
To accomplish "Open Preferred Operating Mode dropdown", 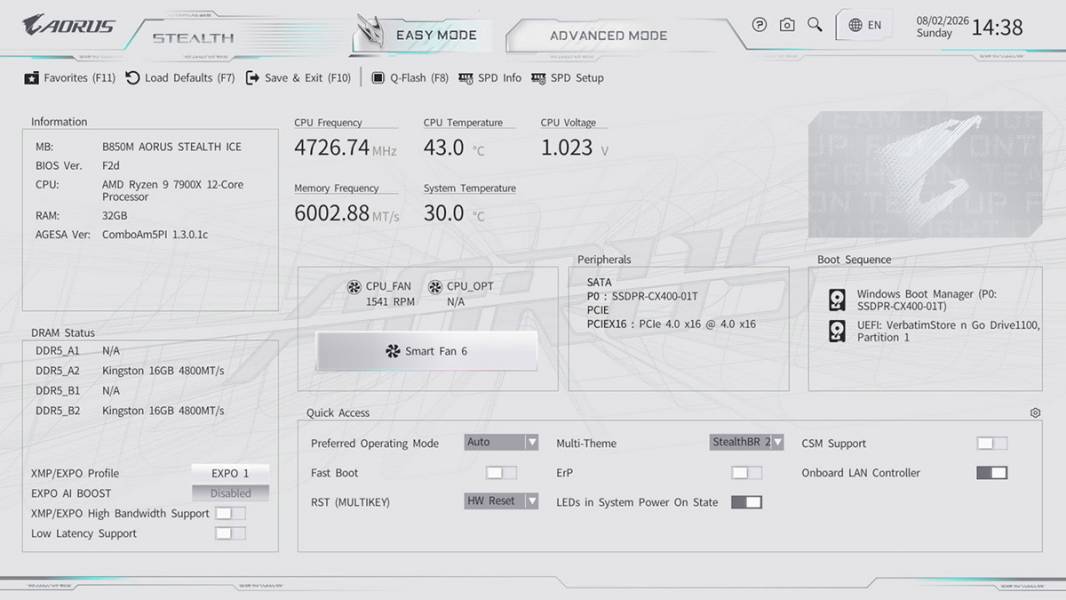I will coord(501,442).
